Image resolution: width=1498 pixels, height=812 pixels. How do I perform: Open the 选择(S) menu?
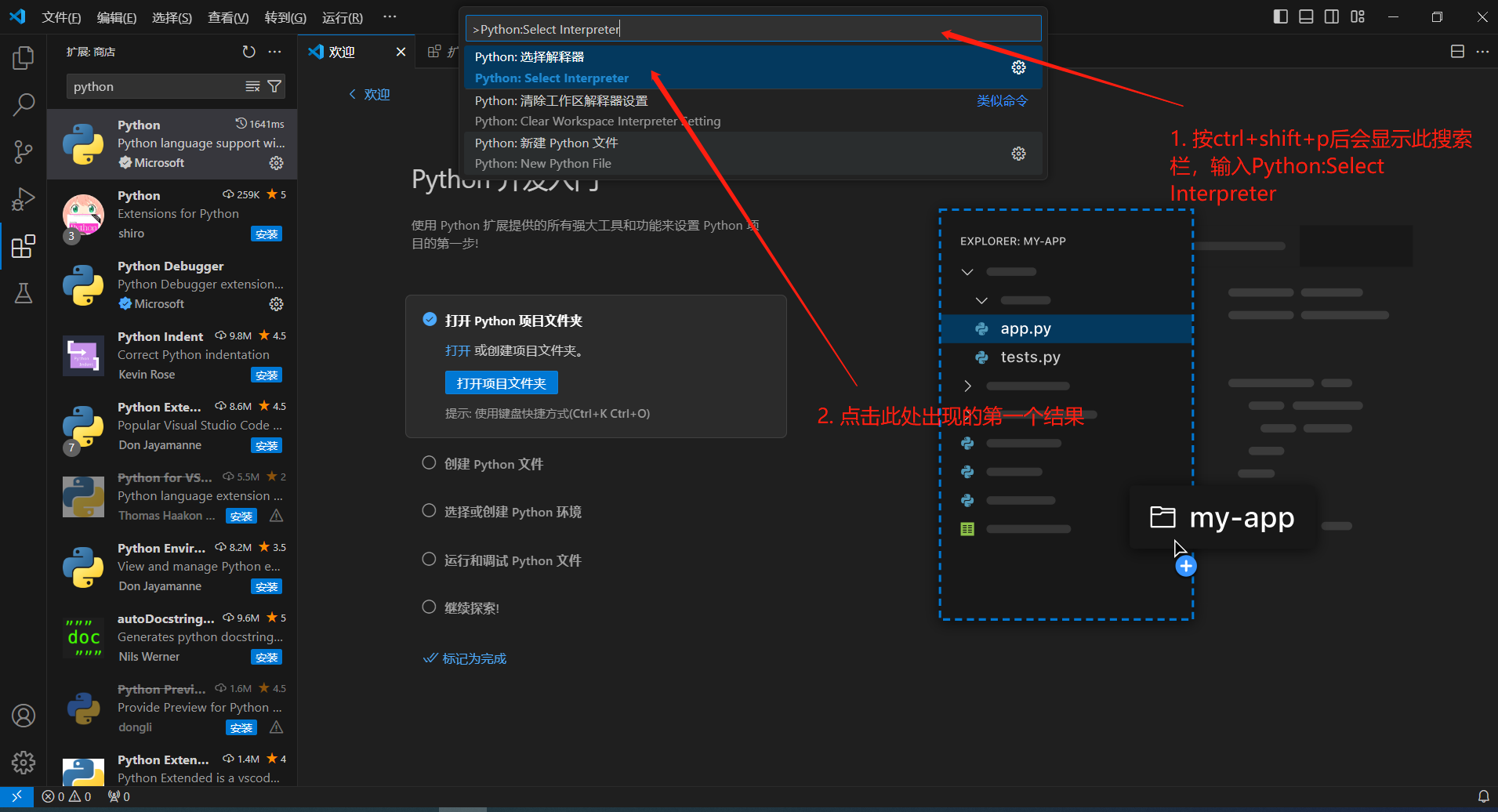point(172,17)
